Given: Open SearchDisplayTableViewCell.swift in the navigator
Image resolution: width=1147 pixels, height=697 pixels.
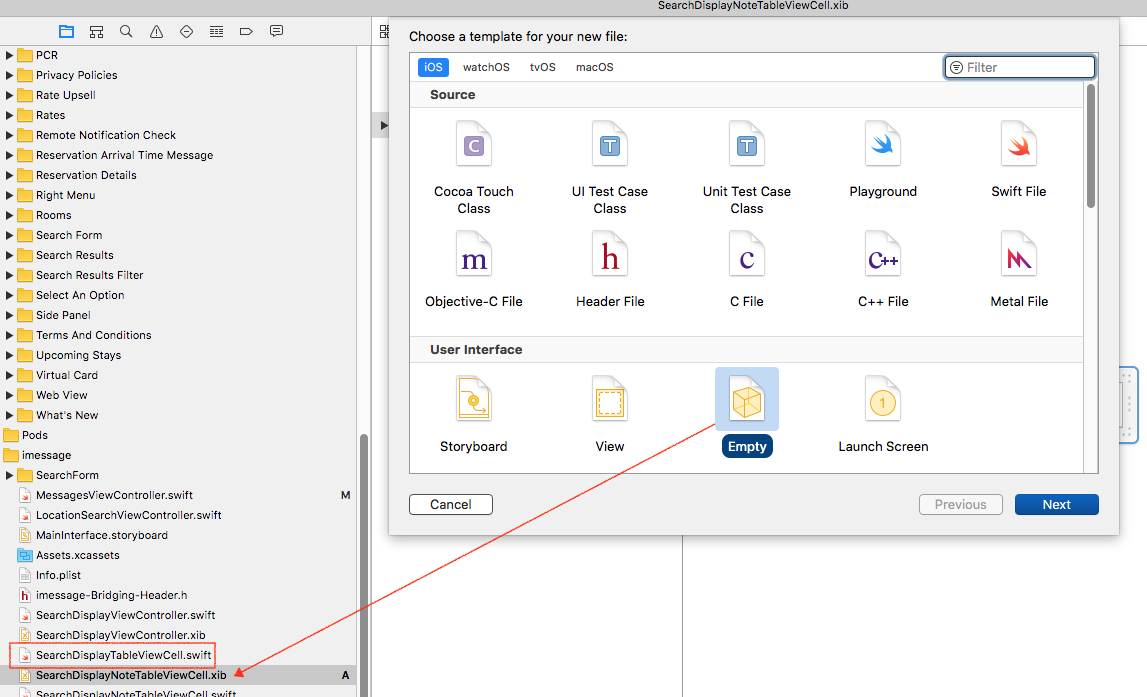Looking at the screenshot, I should [123, 655].
